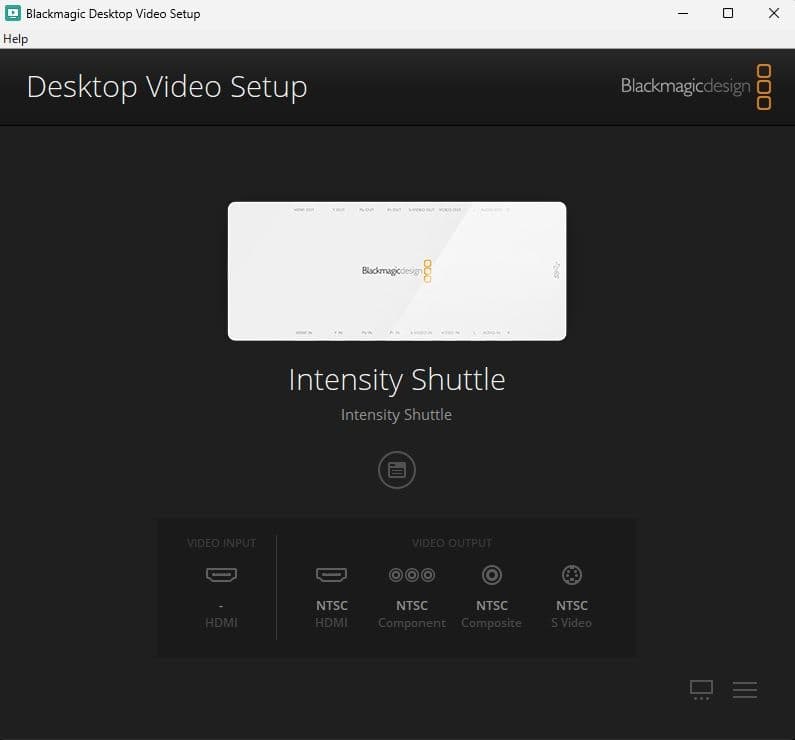
Task: Switch to device list view icon
Action: click(744, 690)
